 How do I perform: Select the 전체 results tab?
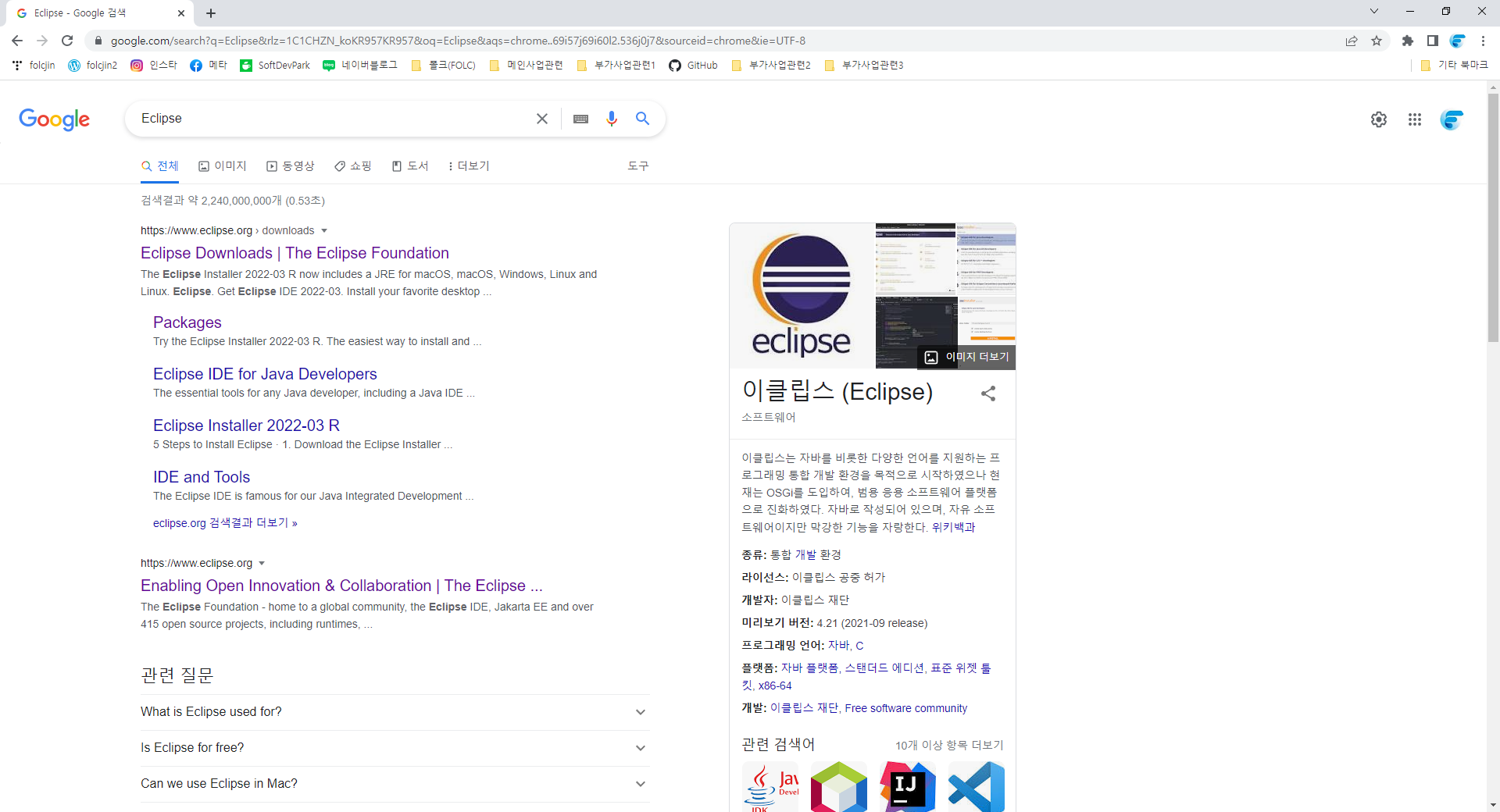(160, 166)
